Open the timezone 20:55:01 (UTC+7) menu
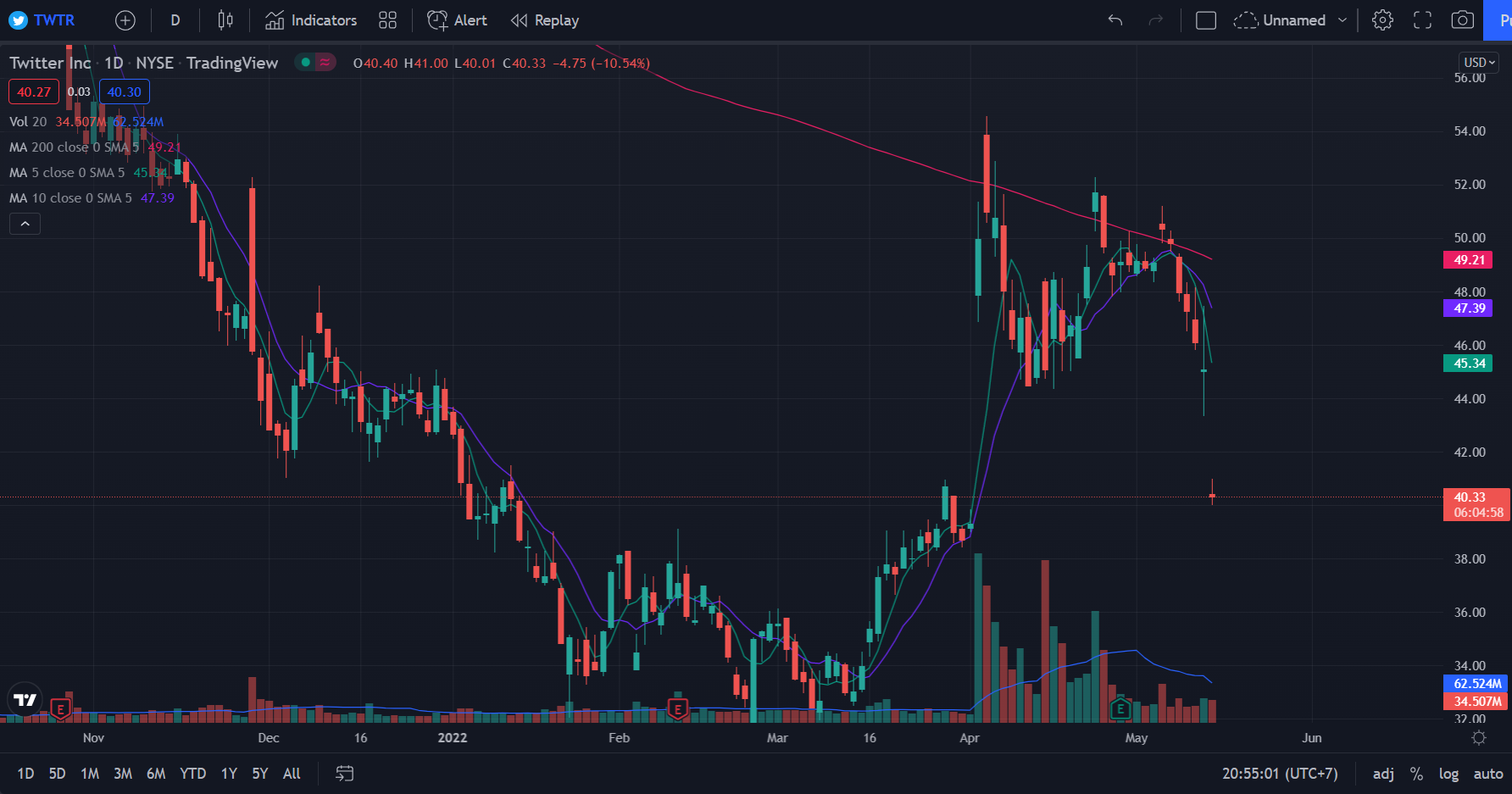 tap(1280, 774)
